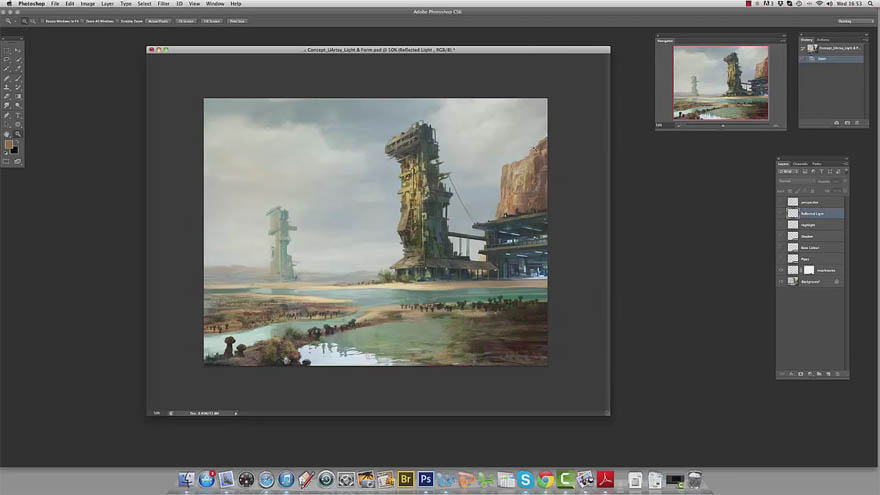880x495 pixels.
Task: Change screen mode from toolbox bottom
Action: point(17,162)
